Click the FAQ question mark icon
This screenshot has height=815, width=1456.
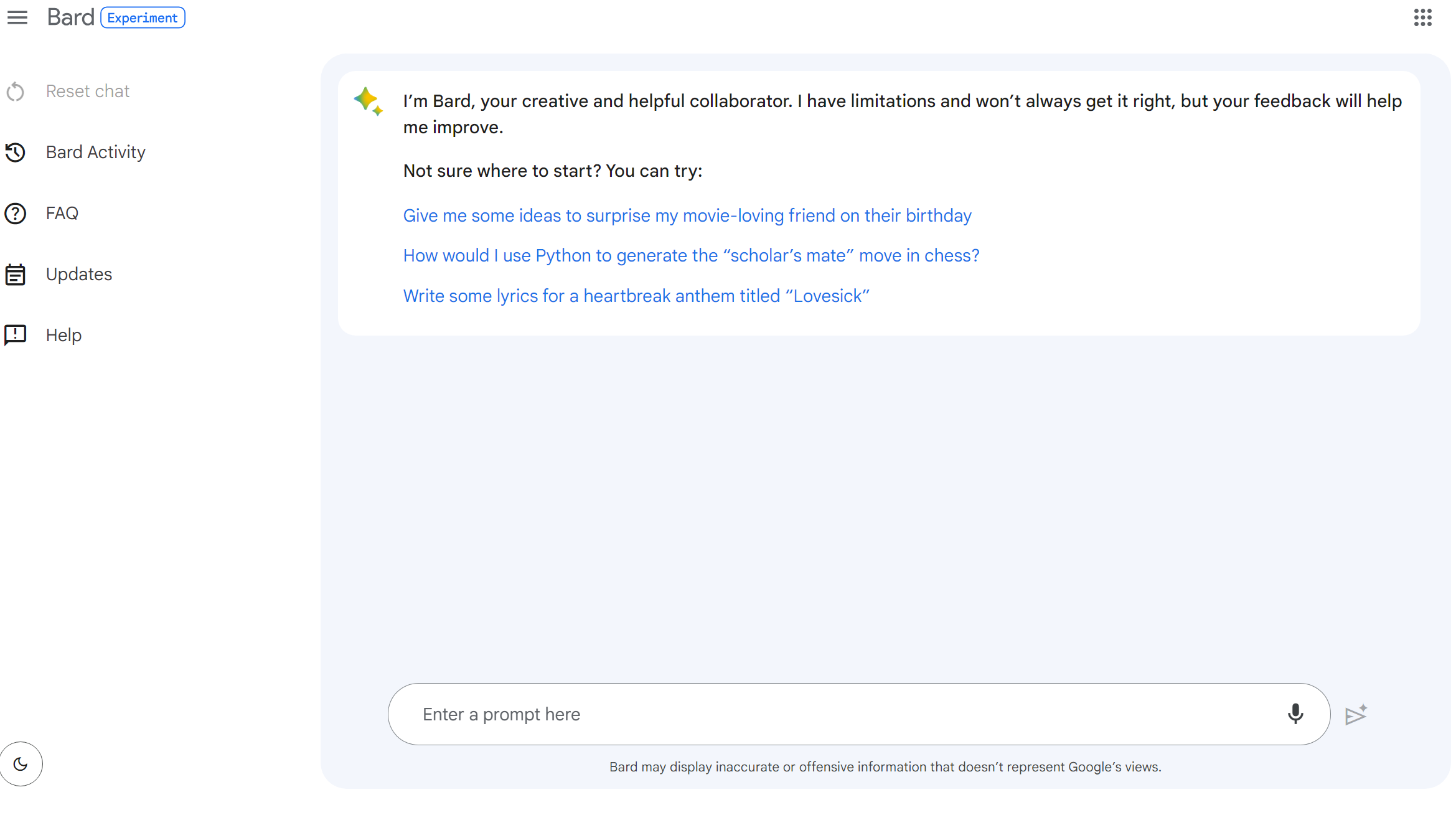pos(16,214)
